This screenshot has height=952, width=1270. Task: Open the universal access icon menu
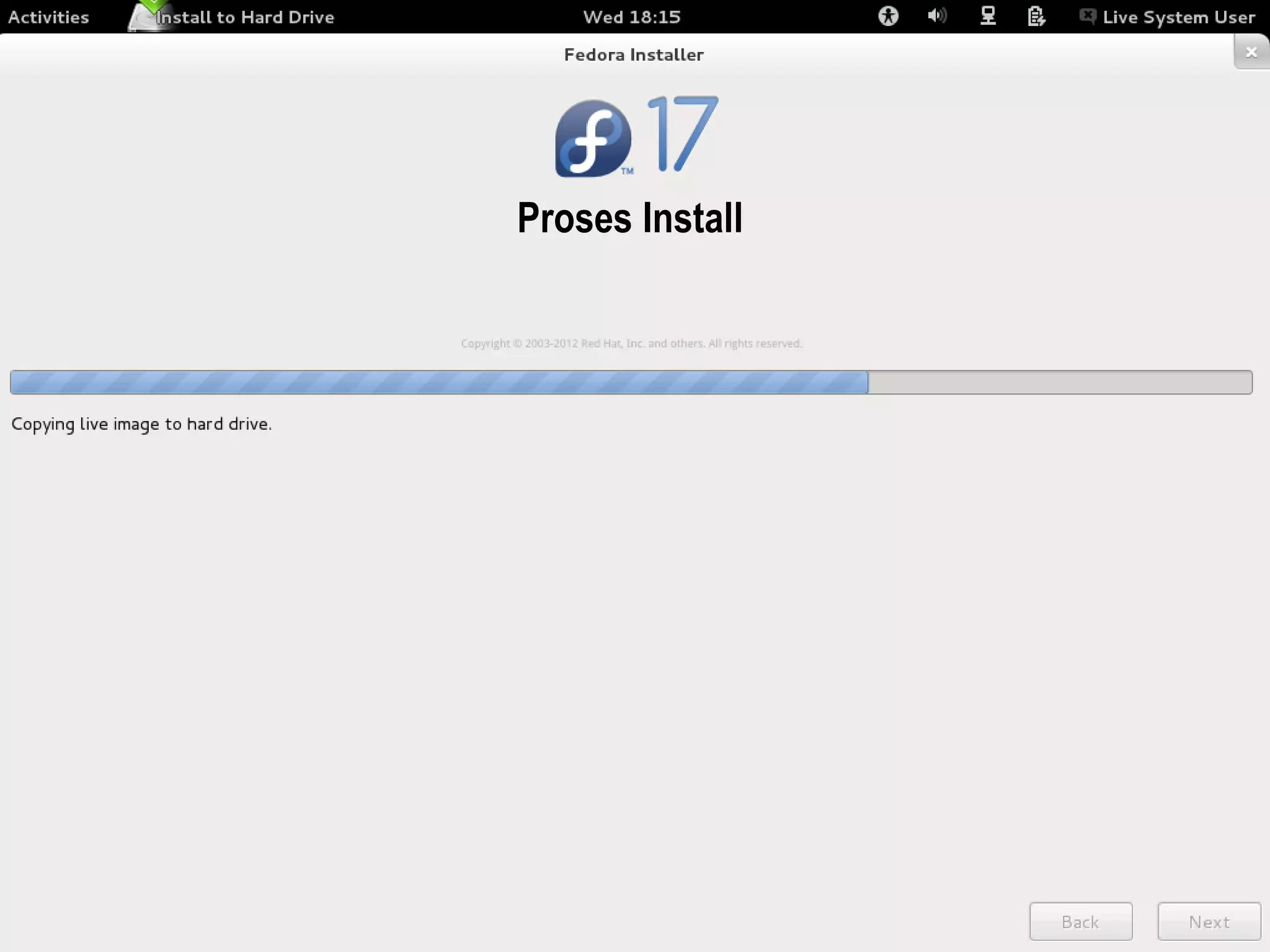tap(888, 16)
